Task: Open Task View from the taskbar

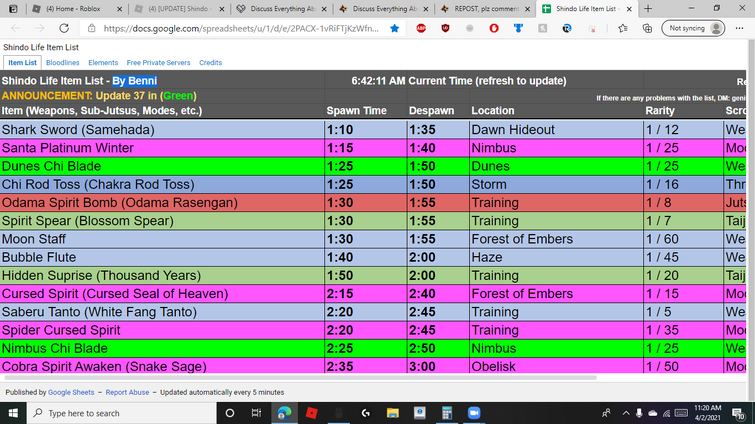Action: click(256, 413)
